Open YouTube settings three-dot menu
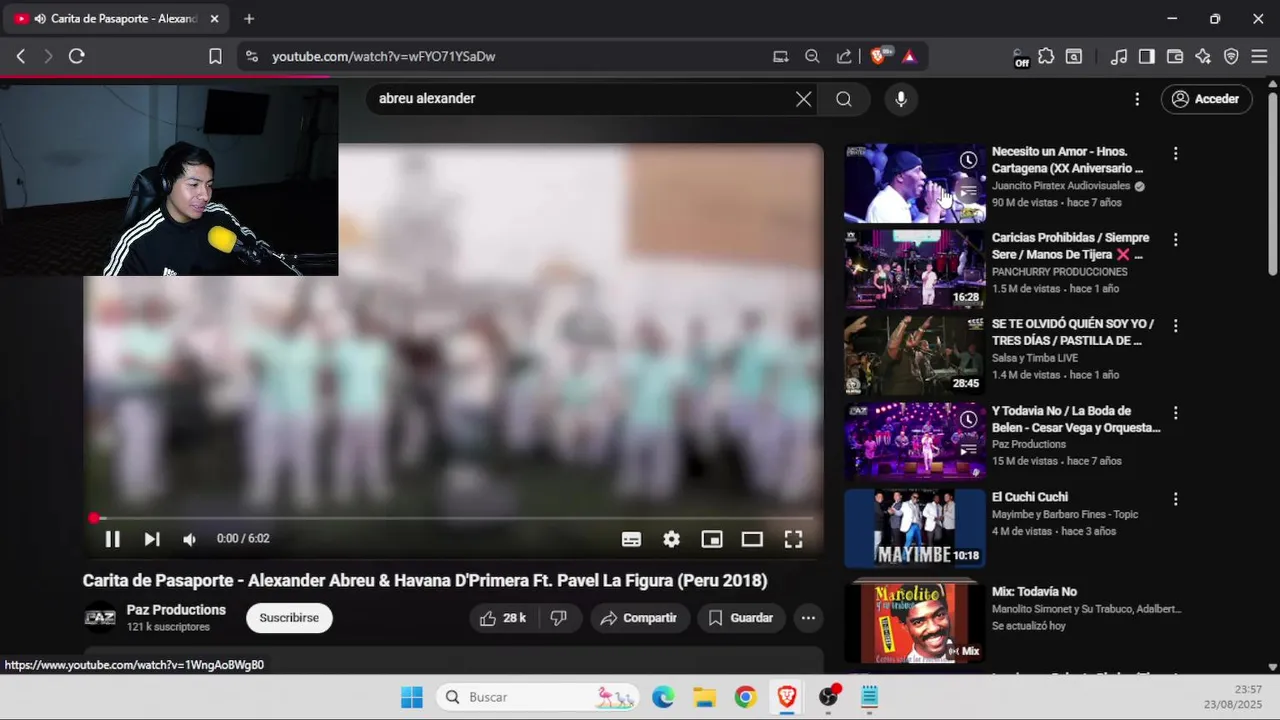Screen dimensions: 1280x720 tap(1137, 99)
